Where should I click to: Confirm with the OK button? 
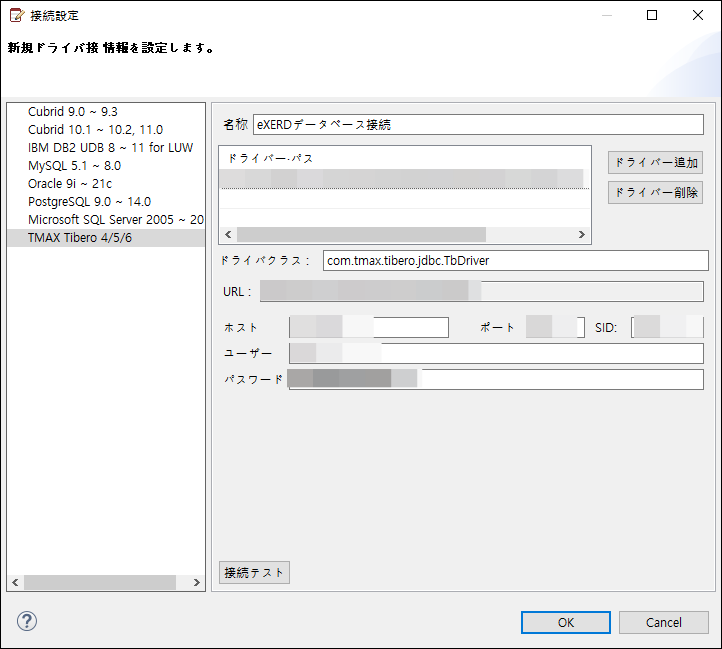click(x=566, y=622)
